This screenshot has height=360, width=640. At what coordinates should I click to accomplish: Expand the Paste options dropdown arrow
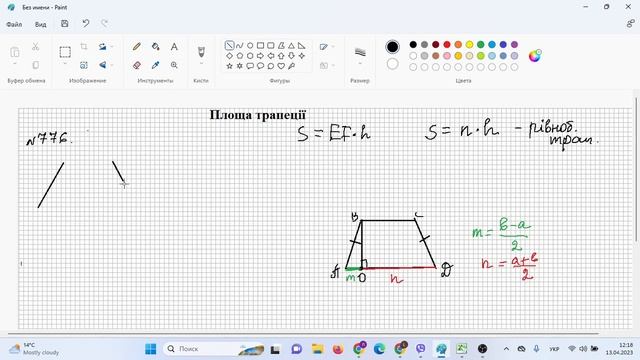[x=15, y=64]
